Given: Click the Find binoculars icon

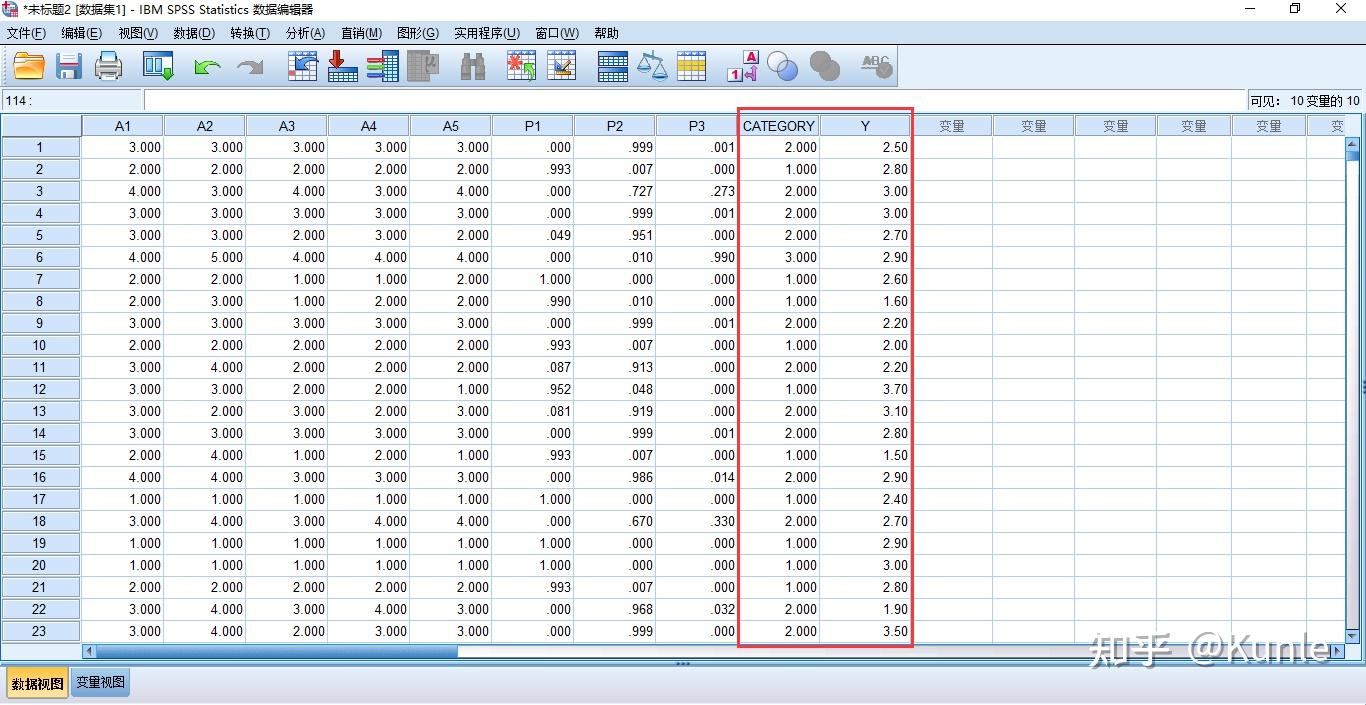Looking at the screenshot, I should [x=473, y=66].
